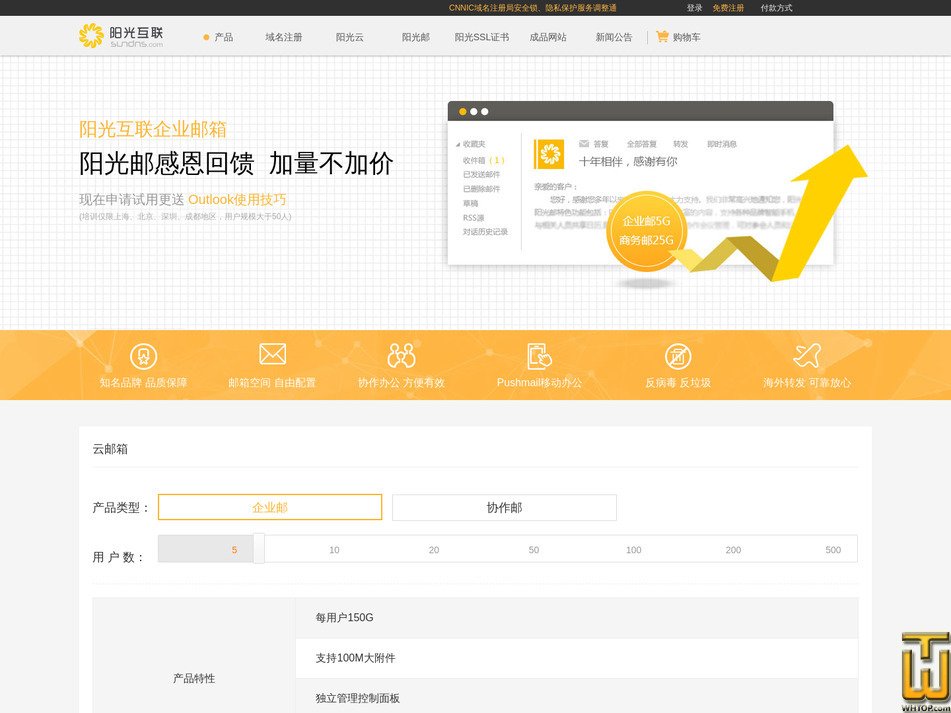Click the 阳光邮感恩回馈 加量不加价 headline
The width and height of the screenshot is (951, 713).
coord(236,164)
